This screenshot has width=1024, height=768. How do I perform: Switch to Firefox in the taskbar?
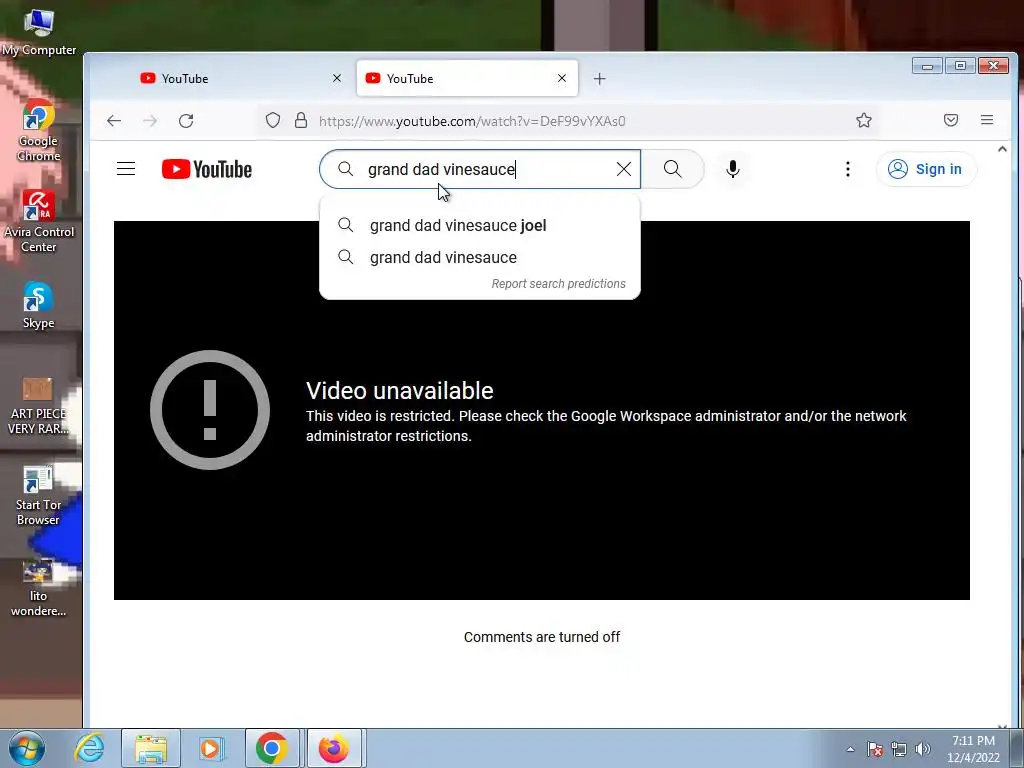pos(334,748)
